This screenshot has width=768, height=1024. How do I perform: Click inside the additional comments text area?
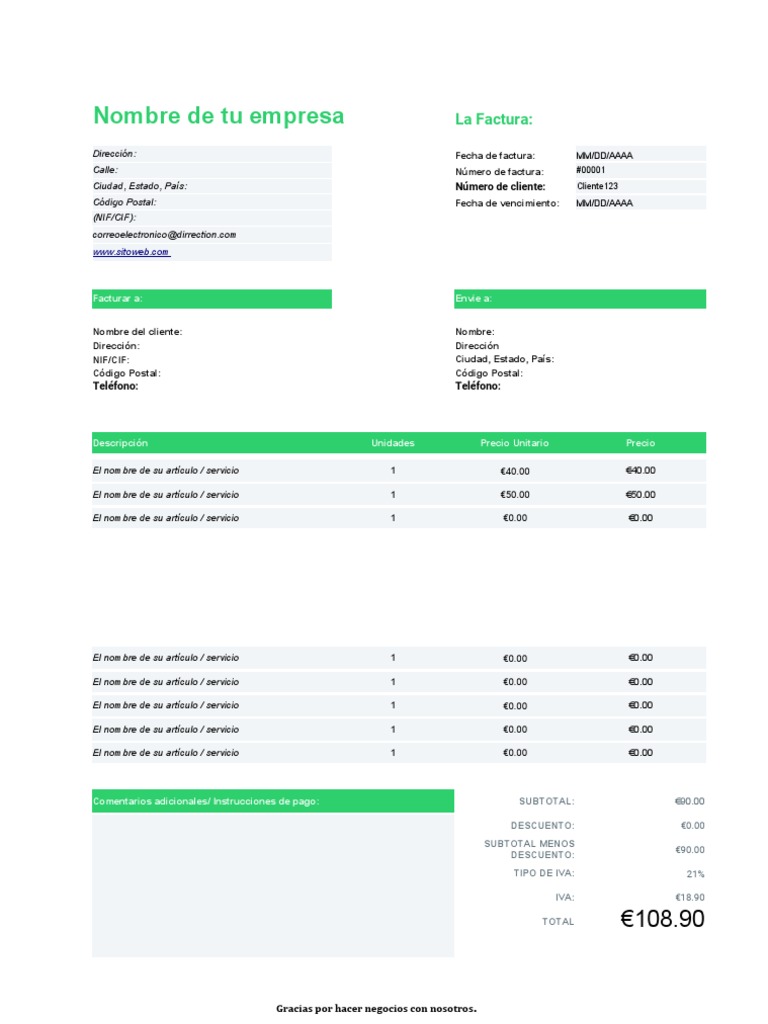pyautogui.click(x=272, y=884)
